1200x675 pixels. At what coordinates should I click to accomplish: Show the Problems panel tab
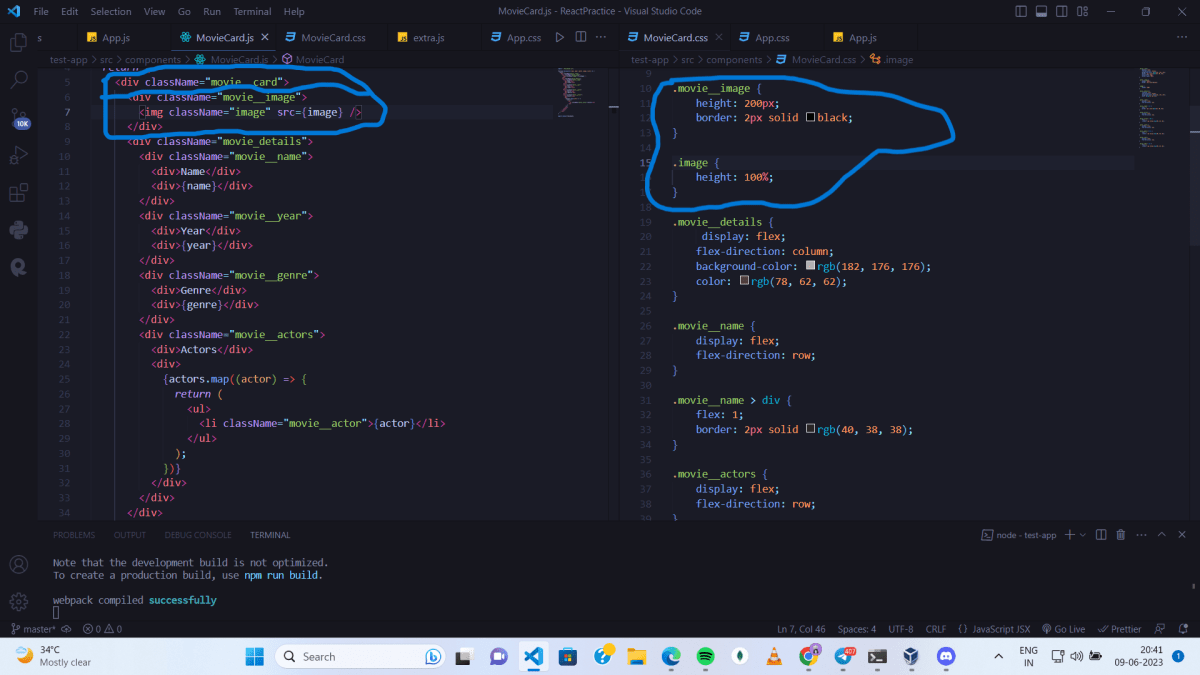pyautogui.click(x=74, y=535)
